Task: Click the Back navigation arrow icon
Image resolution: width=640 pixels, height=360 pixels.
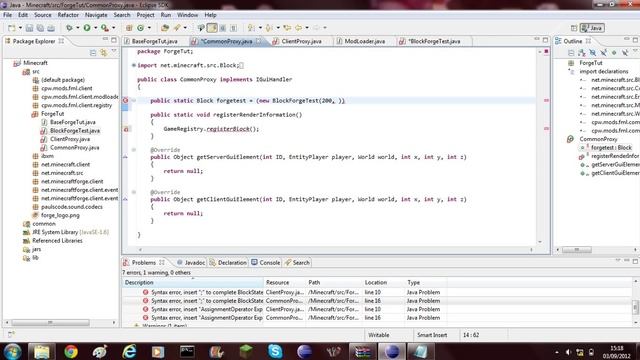Action: point(299,28)
